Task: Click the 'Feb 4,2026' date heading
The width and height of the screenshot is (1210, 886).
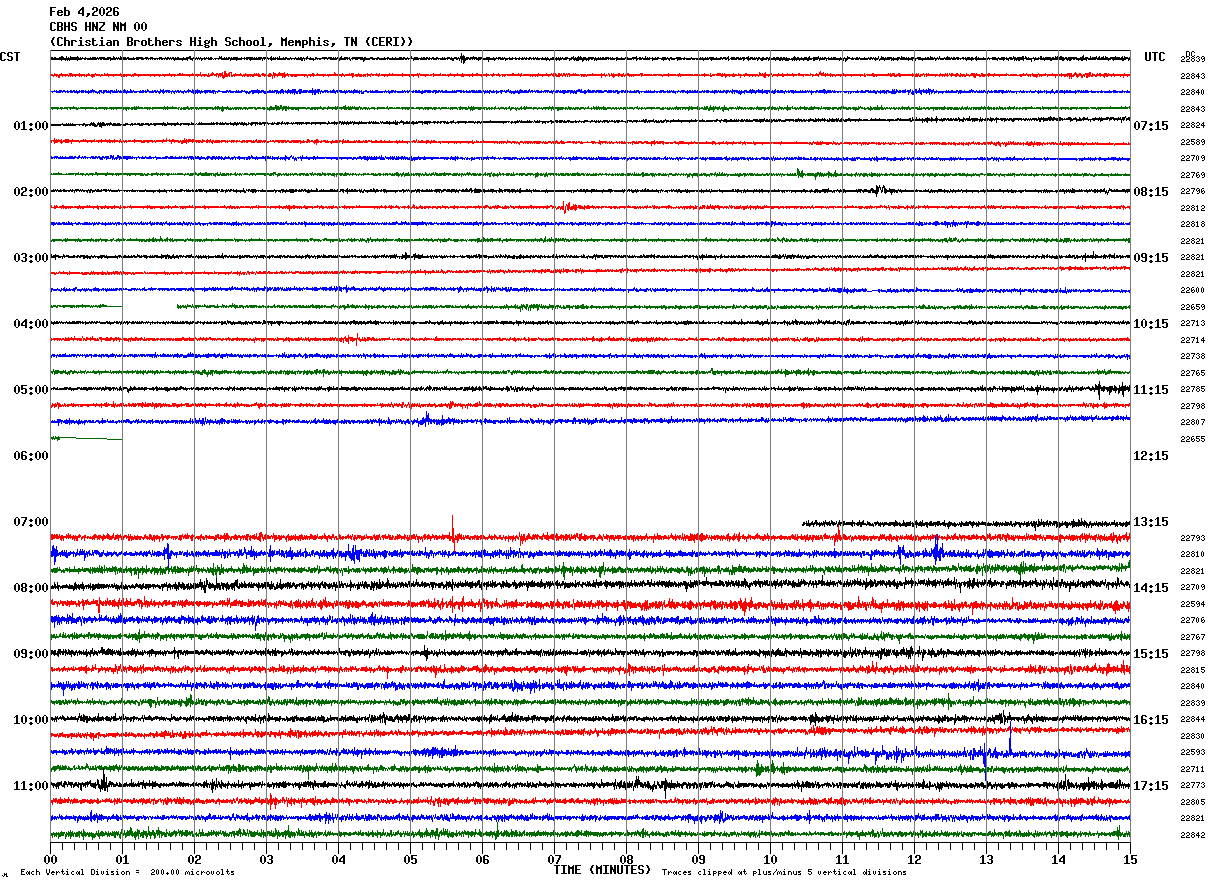Action: 84,12
